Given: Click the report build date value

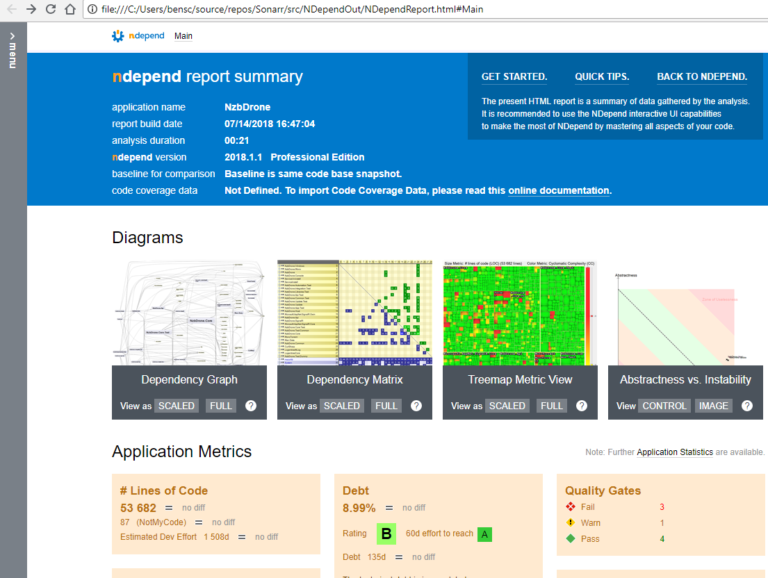Looking at the screenshot, I should point(269,123).
